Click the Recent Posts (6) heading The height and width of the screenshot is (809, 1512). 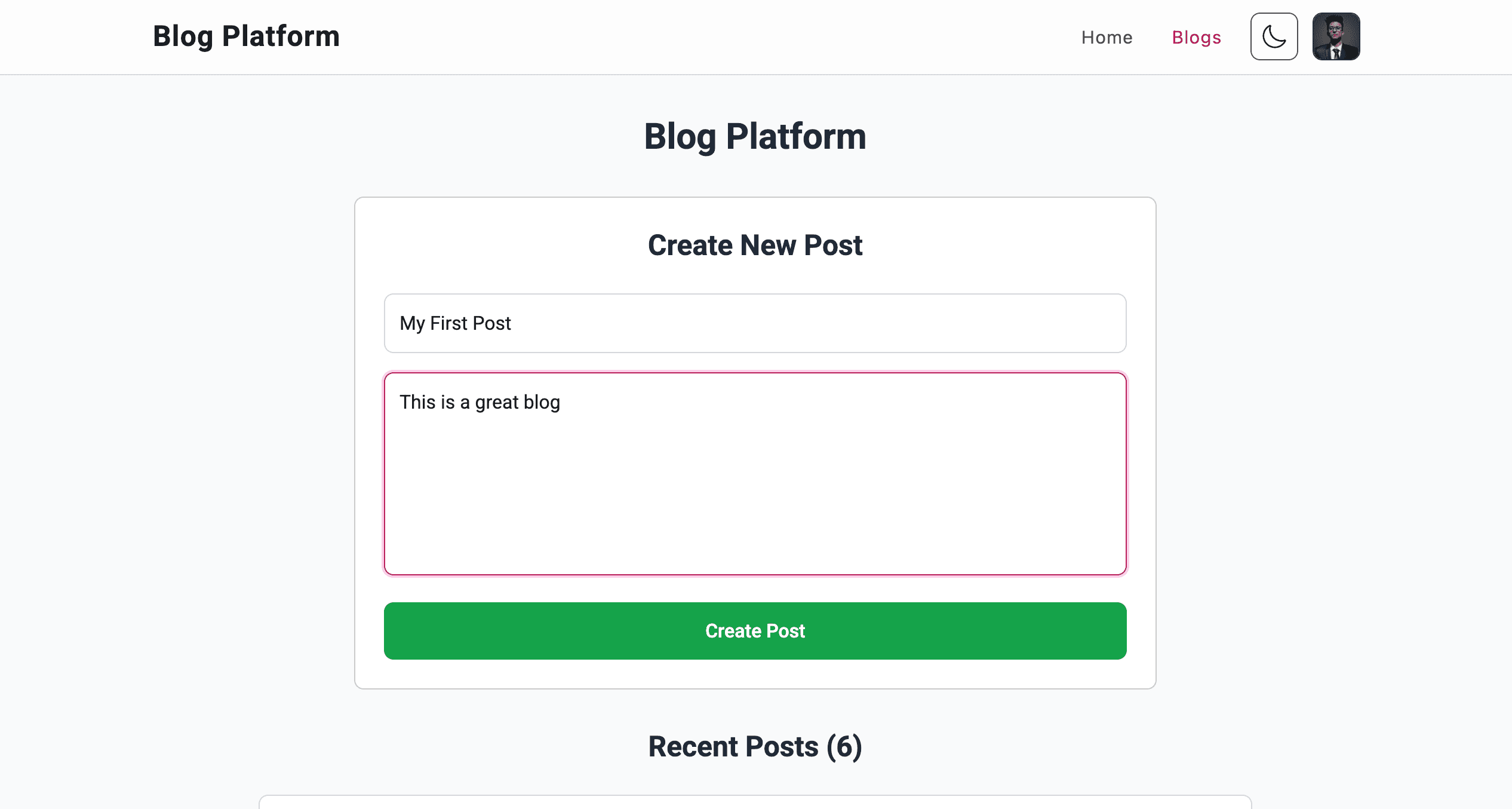point(755,746)
